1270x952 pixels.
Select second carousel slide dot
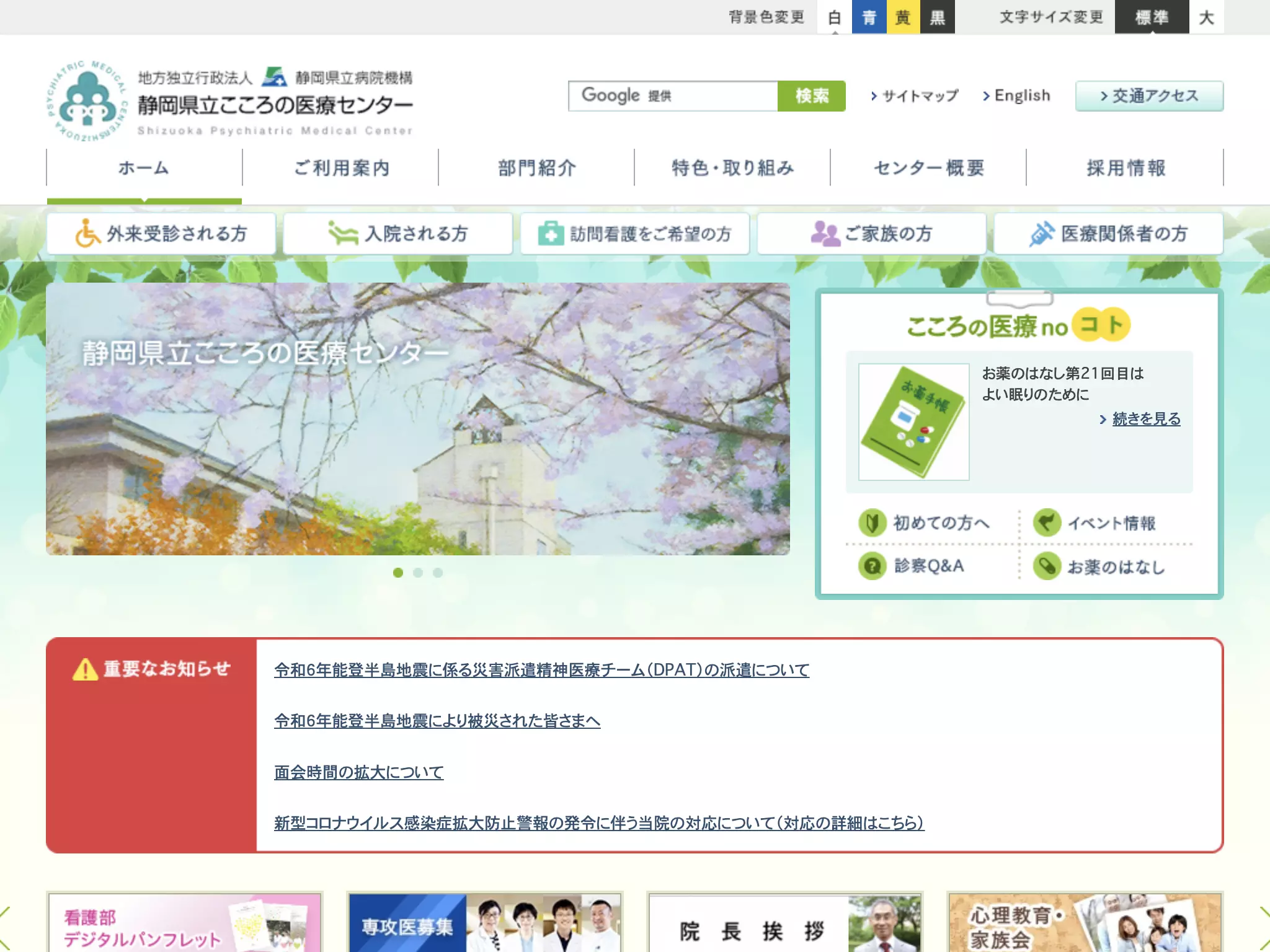point(418,573)
